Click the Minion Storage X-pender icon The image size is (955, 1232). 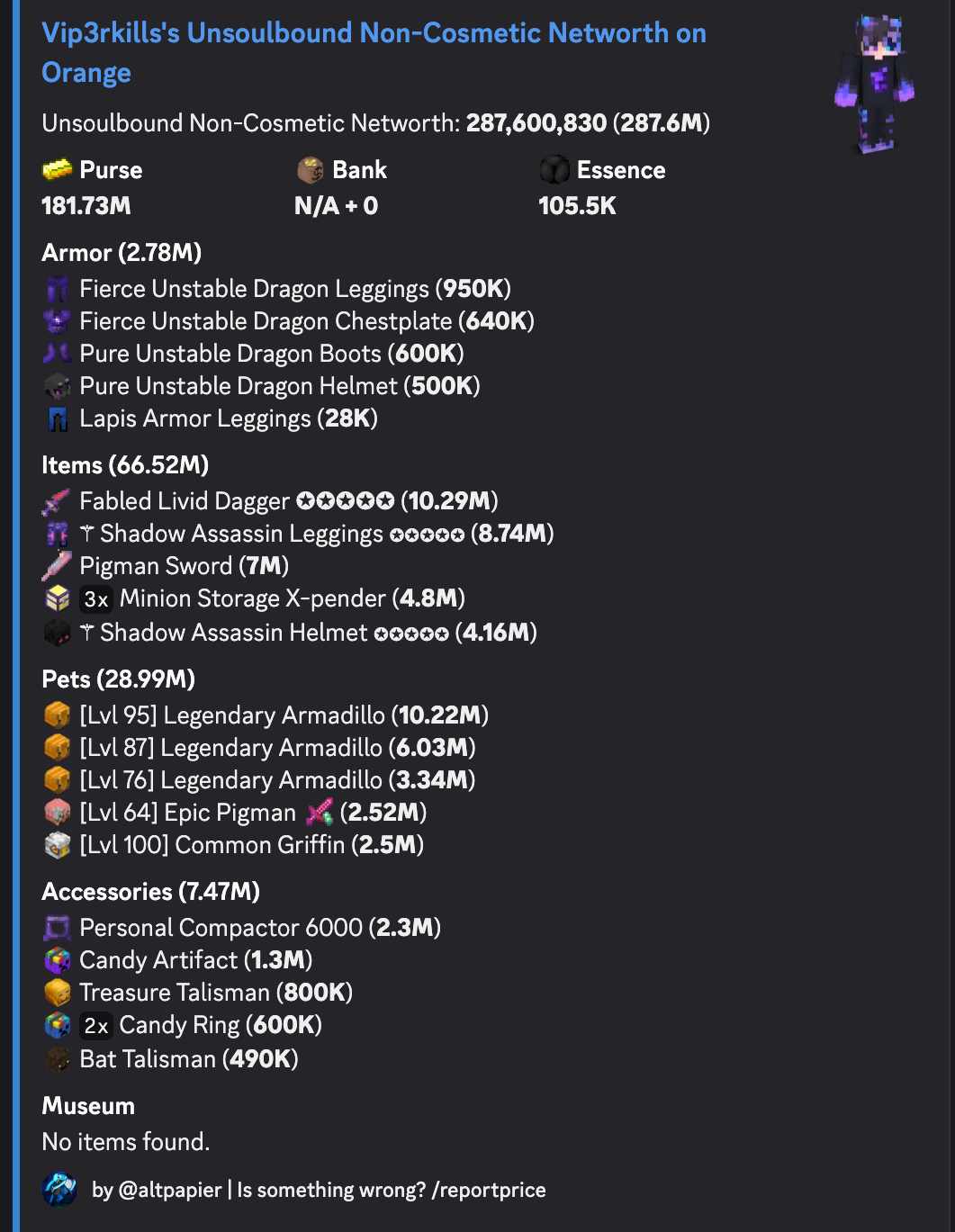58,598
